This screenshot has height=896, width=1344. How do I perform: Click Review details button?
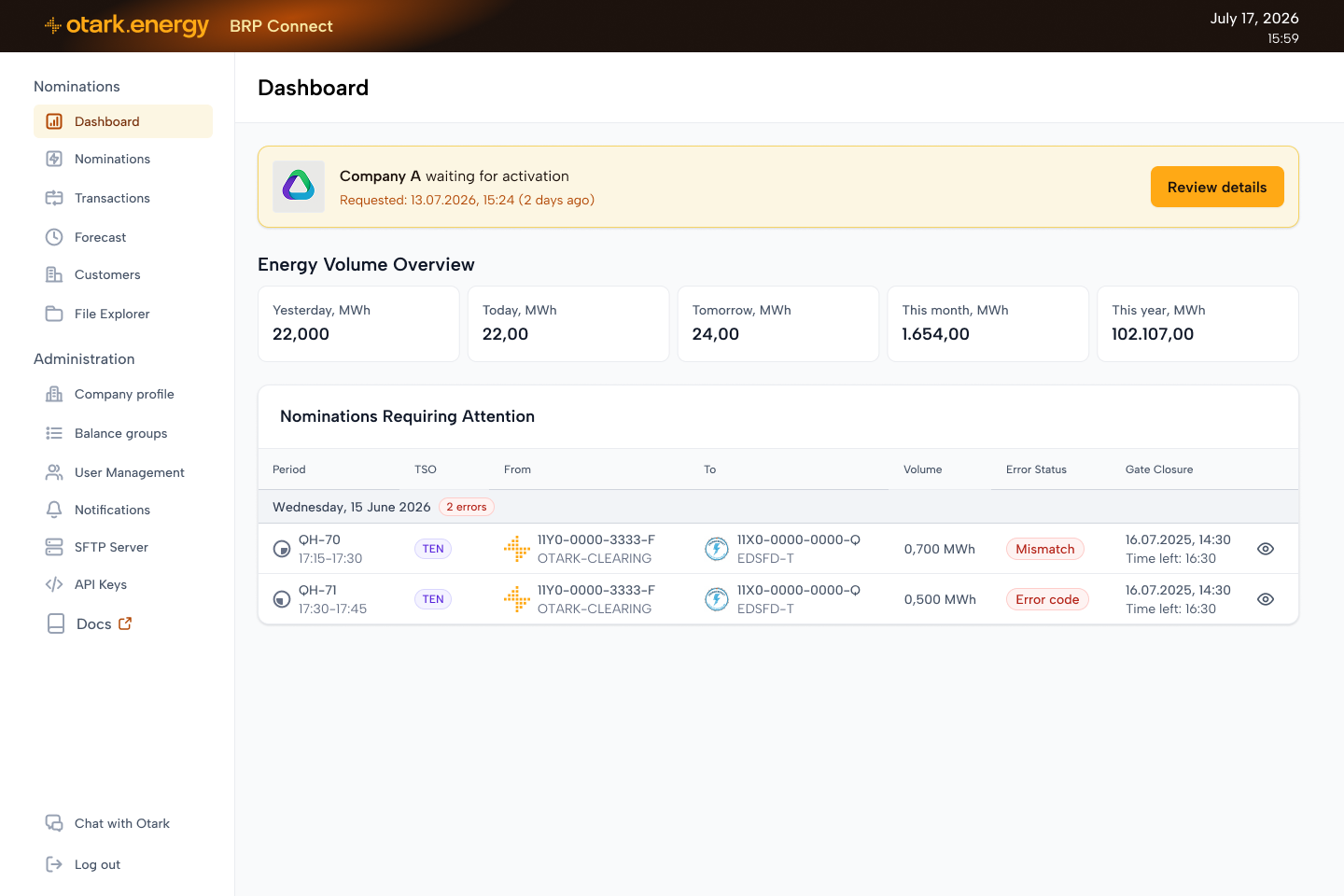[1217, 187]
